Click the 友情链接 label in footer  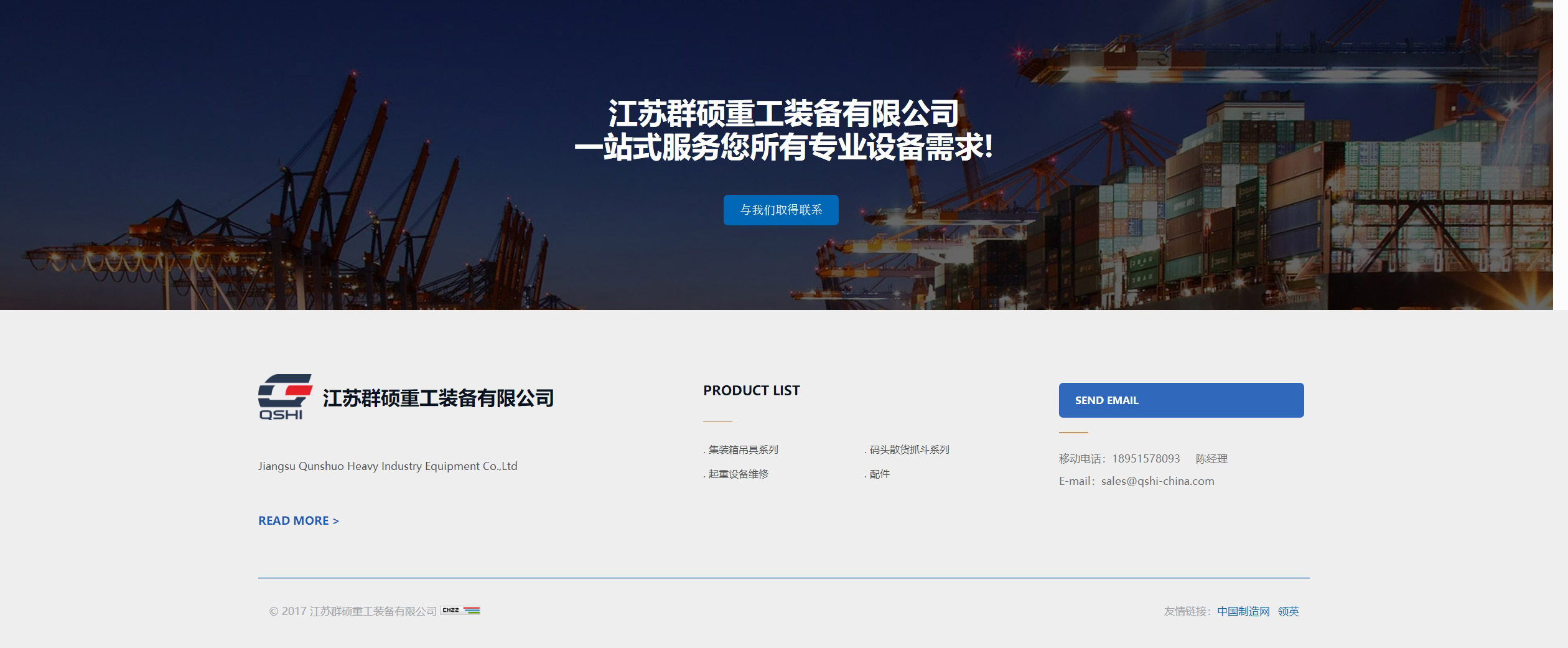pyautogui.click(x=1186, y=611)
